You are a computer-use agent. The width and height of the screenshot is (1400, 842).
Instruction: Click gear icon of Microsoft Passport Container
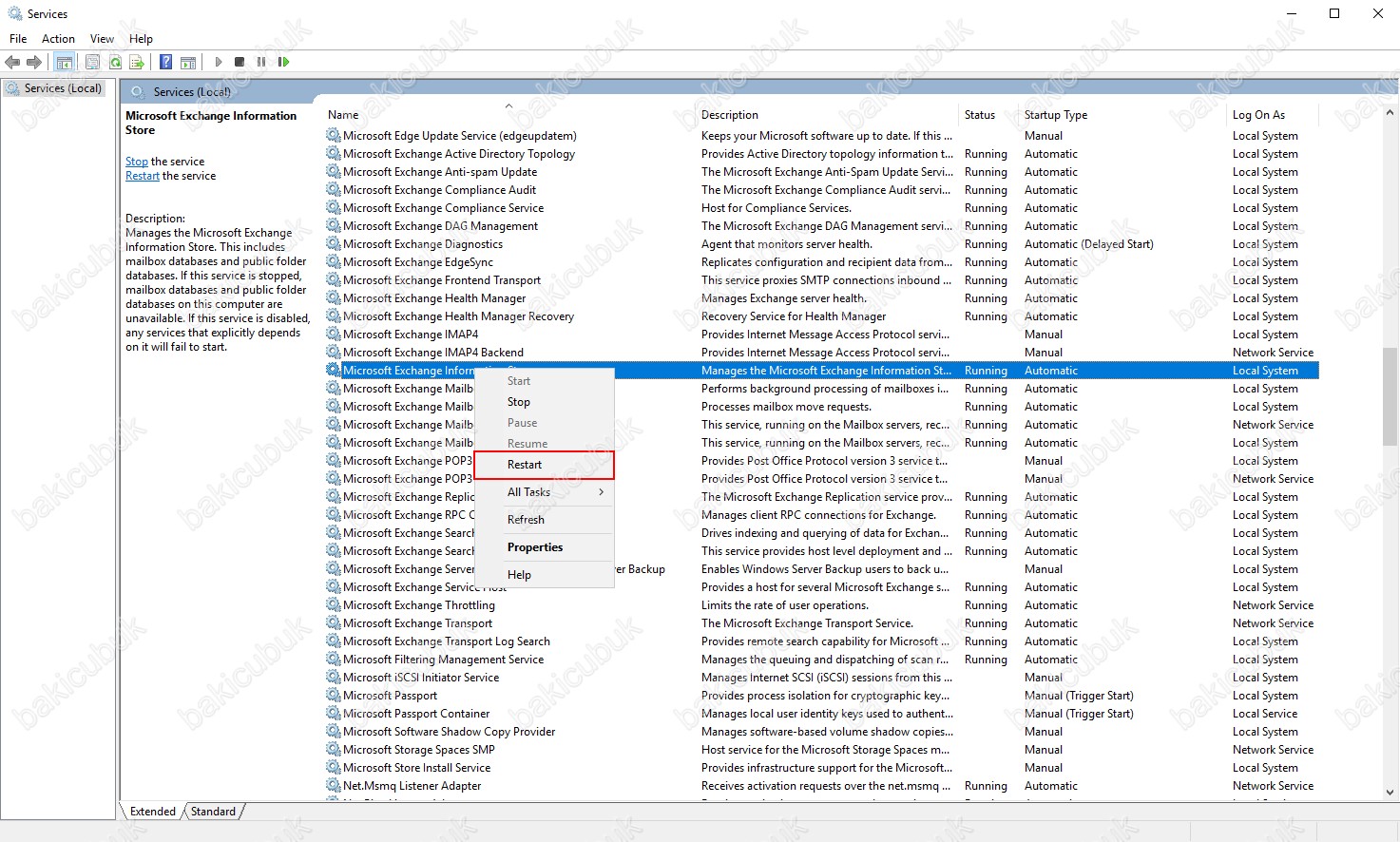click(333, 714)
